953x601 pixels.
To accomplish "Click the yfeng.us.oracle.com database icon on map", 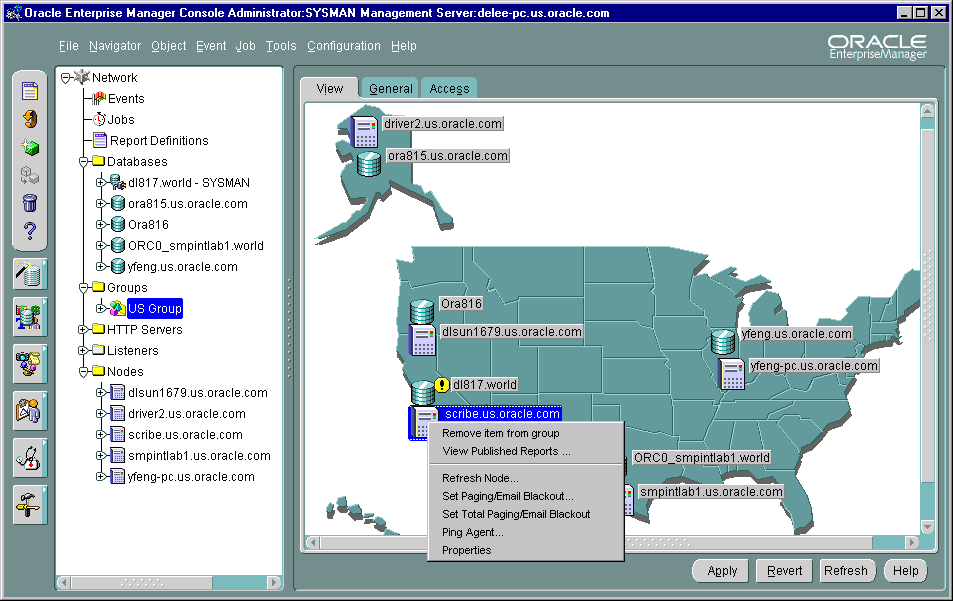I will 723,341.
